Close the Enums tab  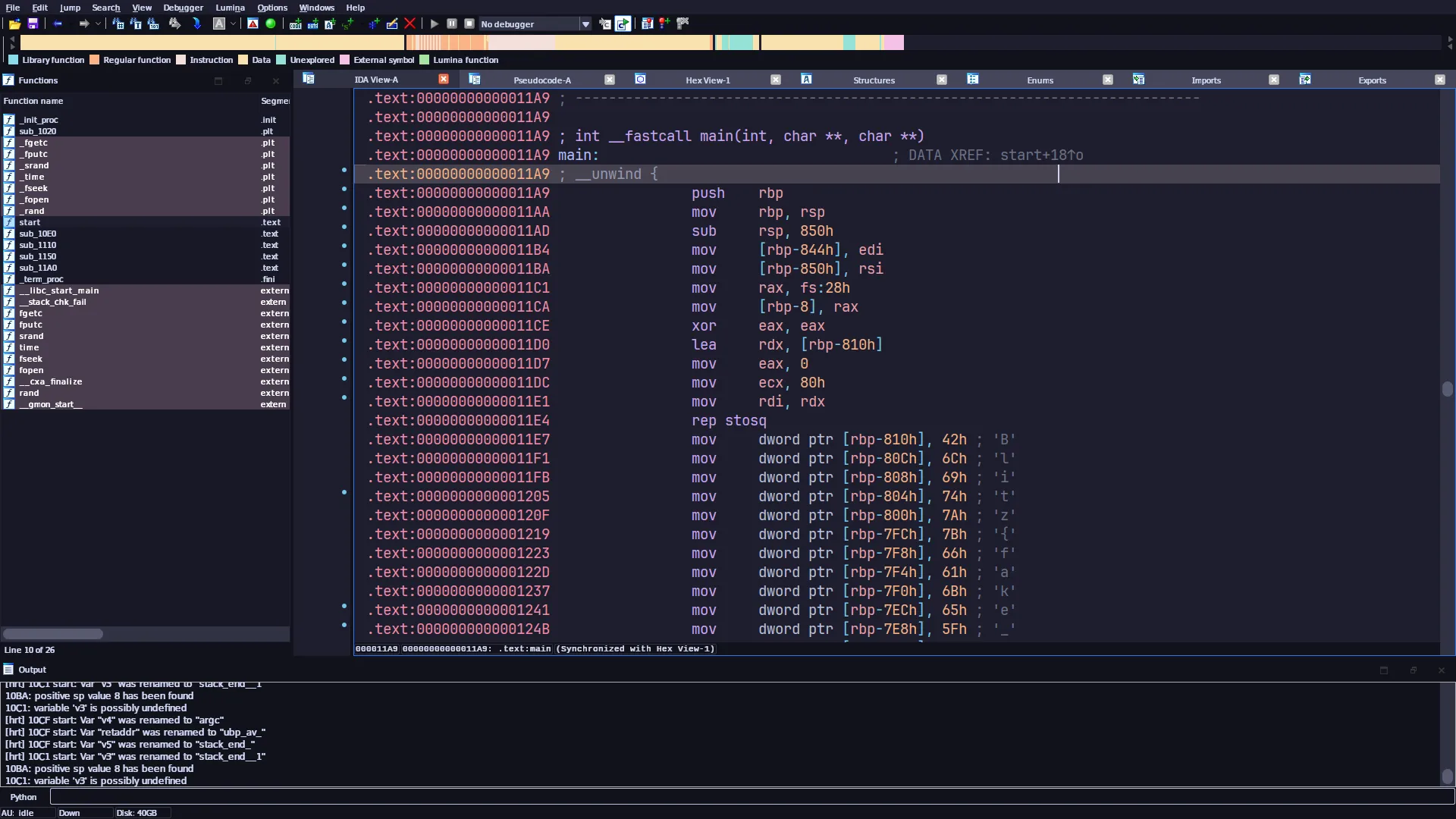pos(1108,79)
